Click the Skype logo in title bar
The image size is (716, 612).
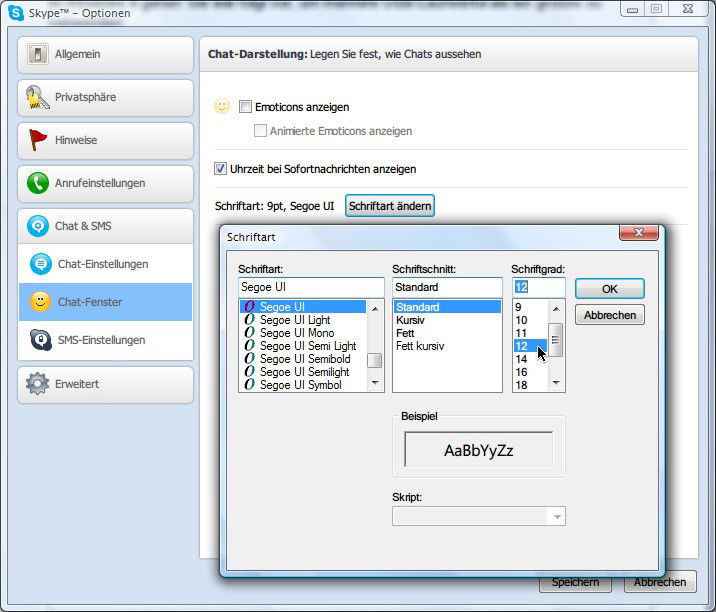(x=16, y=13)
